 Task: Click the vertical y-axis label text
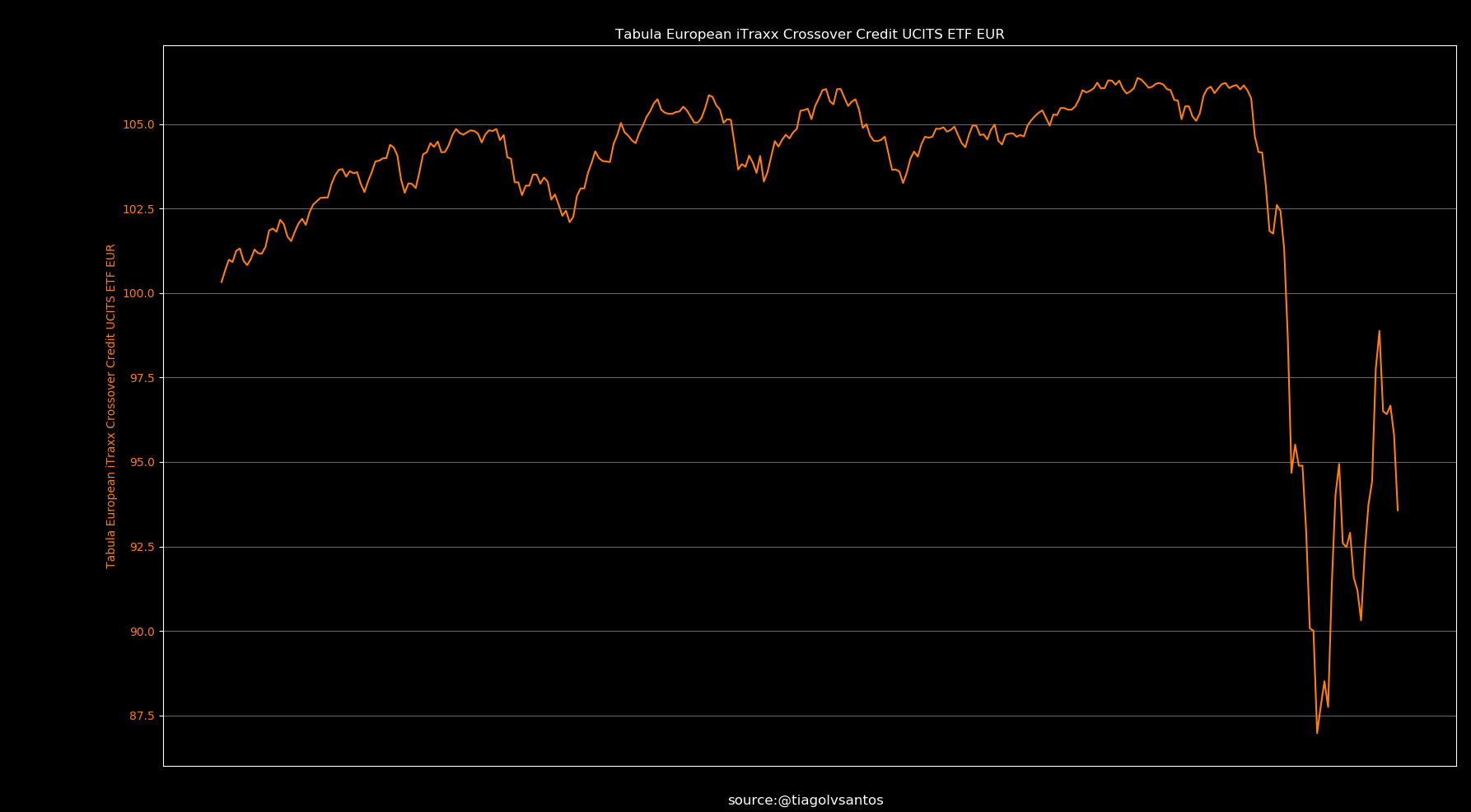[x=111, y=406]
